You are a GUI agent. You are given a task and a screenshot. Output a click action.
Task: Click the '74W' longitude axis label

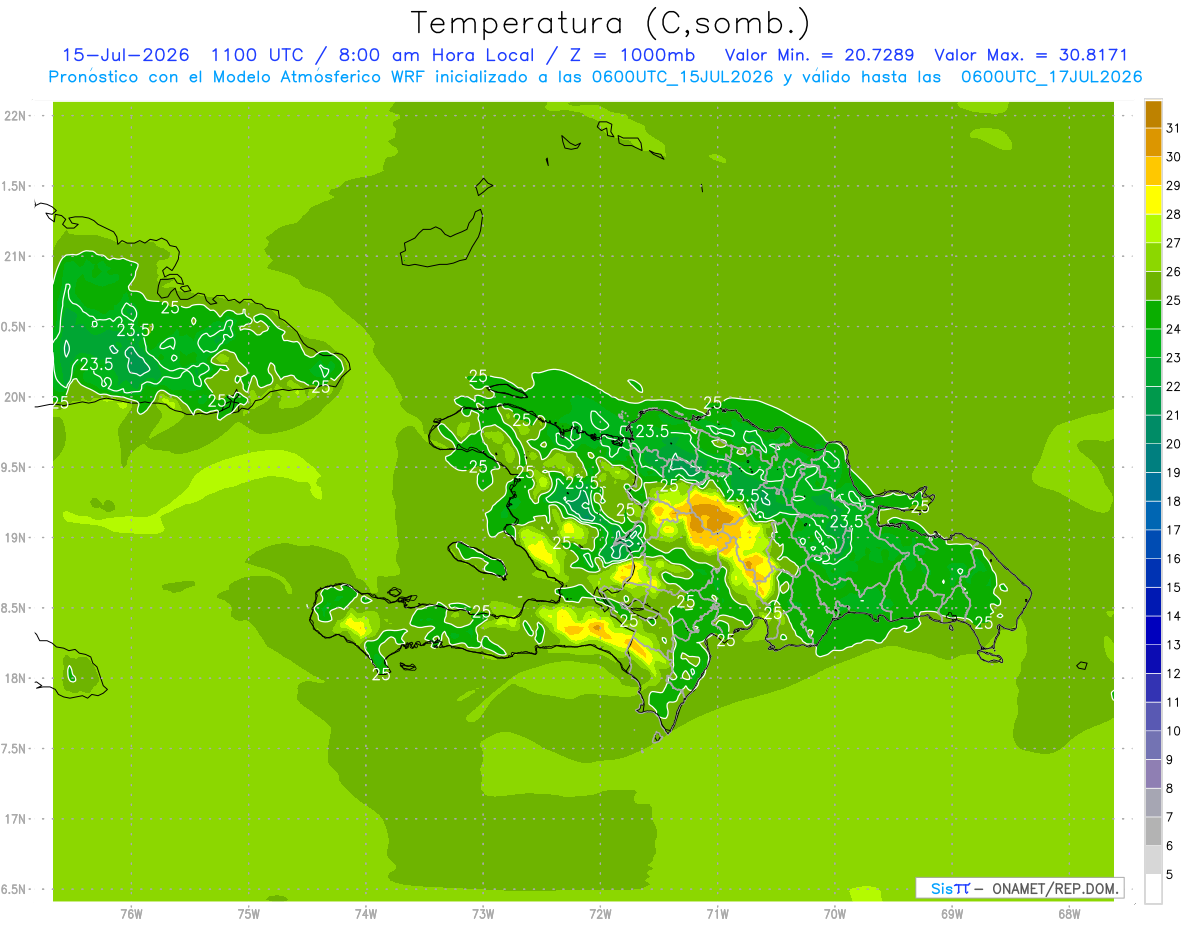(365, 913)
